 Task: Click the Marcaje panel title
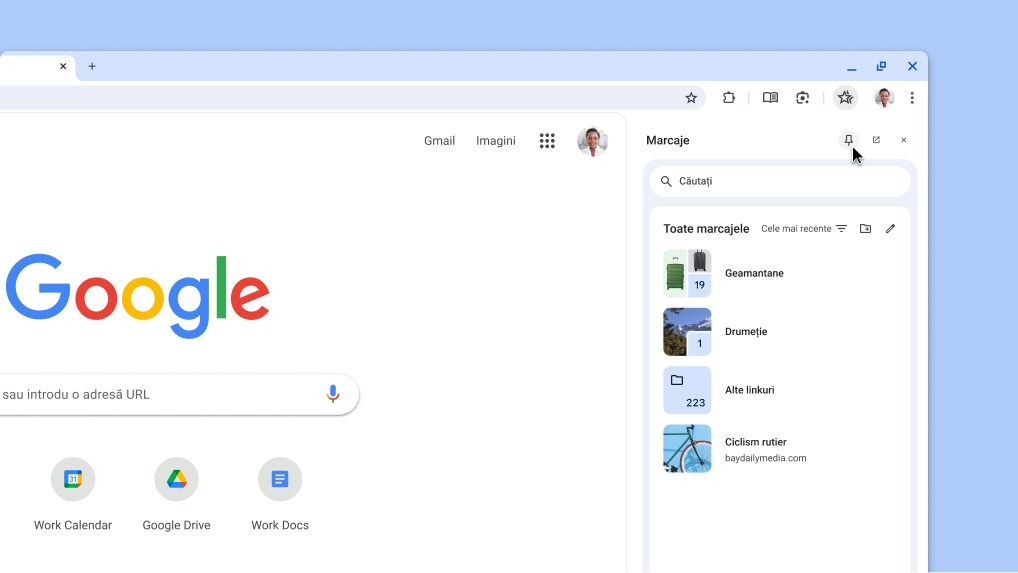coord(667,140)
